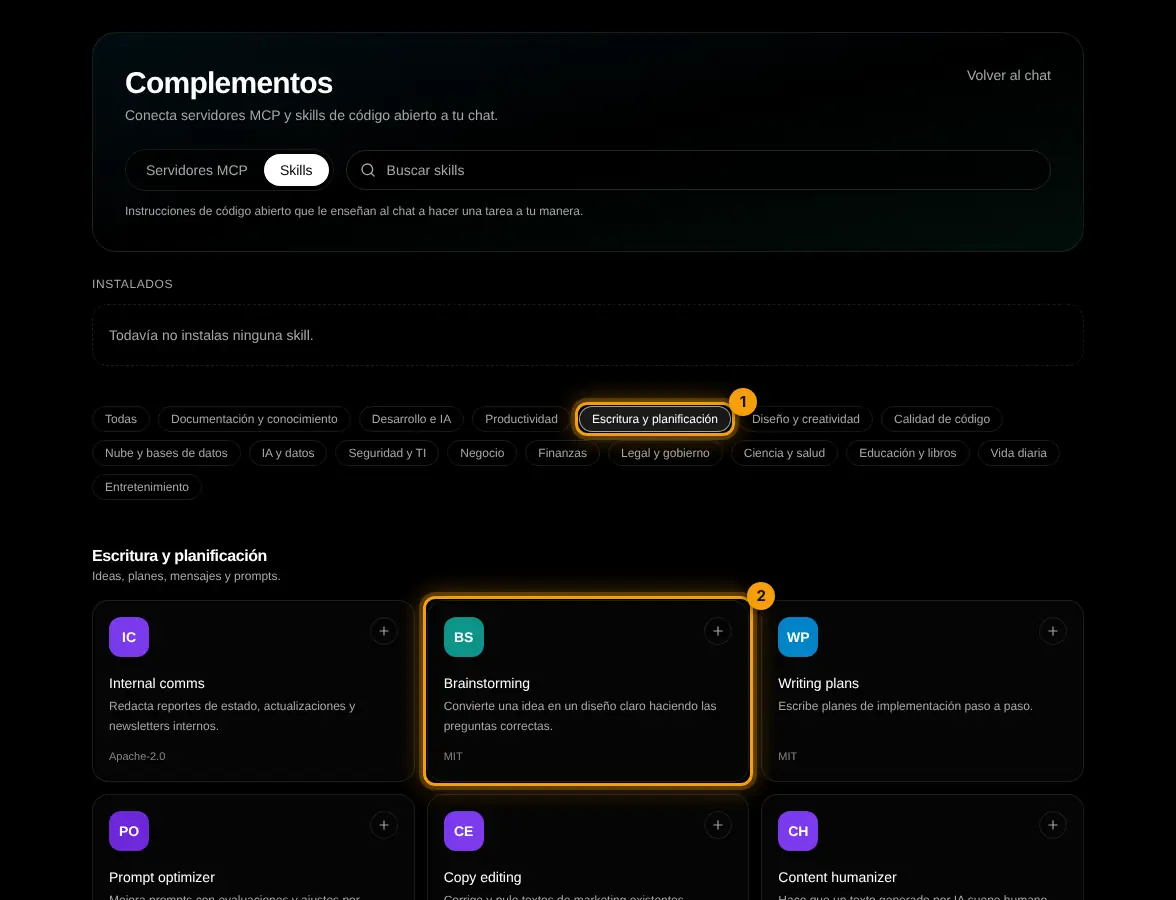Click MIT license on Brainstorming card
Screen dimensions: 1176x900
tap(453, 756)
